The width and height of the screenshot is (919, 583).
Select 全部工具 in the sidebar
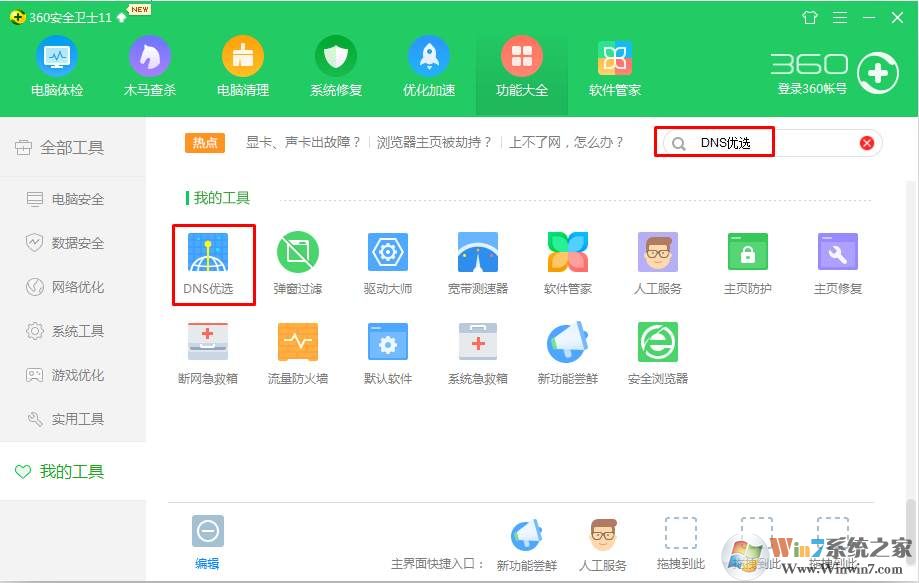pyautogui.click(x=72, y=148)
